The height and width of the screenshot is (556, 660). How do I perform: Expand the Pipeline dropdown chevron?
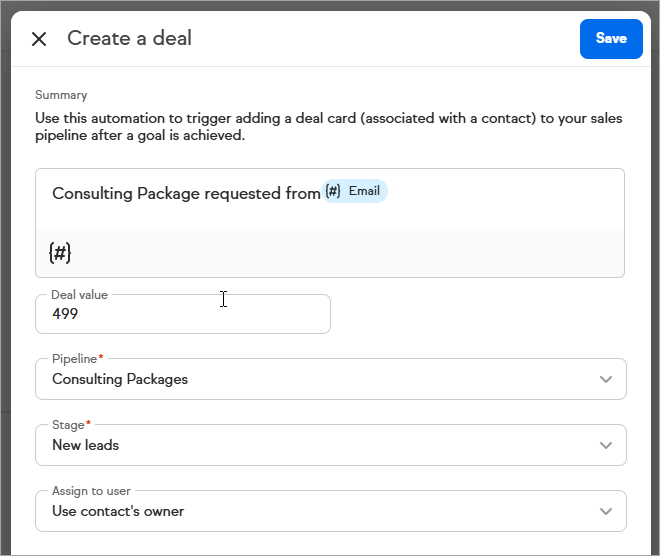tap(605, 380)
